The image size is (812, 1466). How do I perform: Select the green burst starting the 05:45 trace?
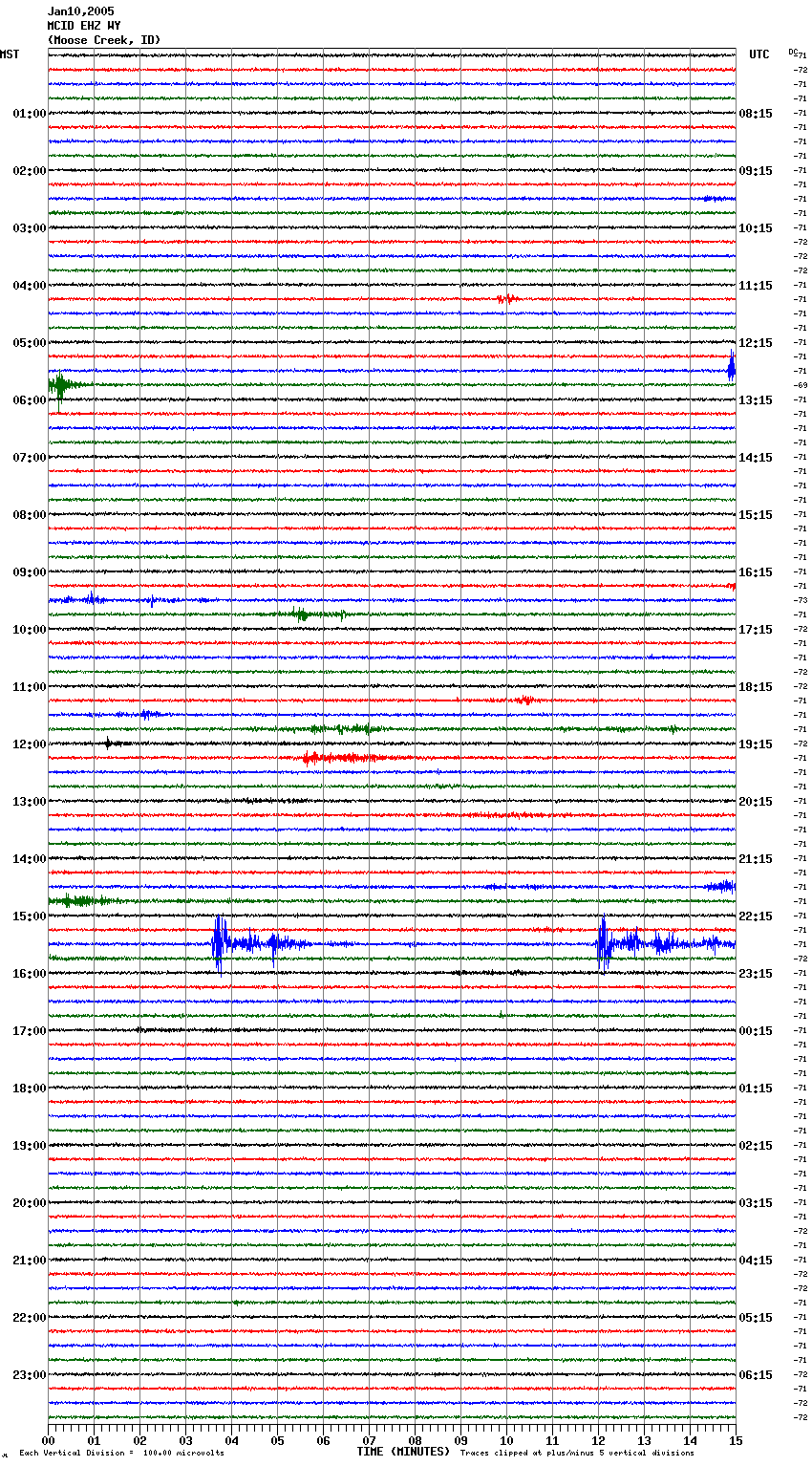click(x=60, y=386)
